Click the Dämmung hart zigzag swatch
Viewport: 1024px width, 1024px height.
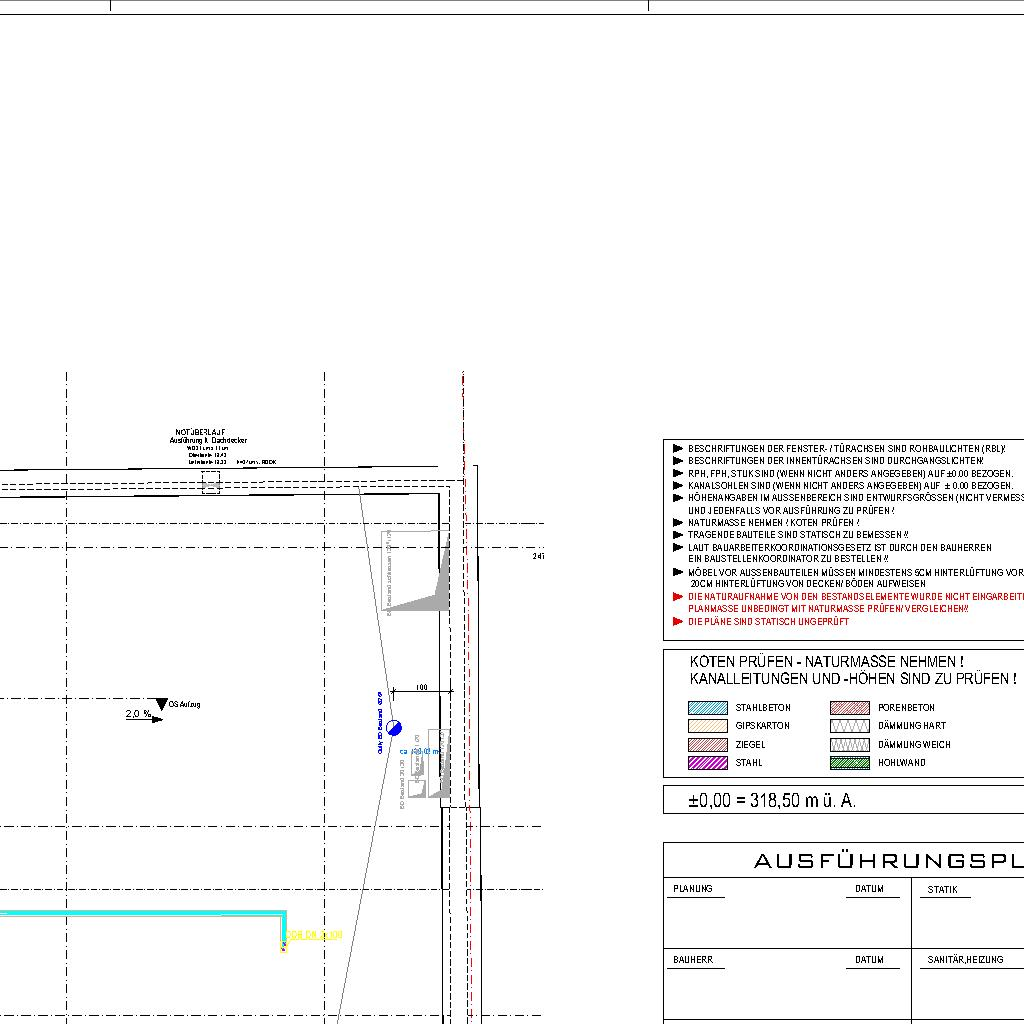(x=849, y=726)
